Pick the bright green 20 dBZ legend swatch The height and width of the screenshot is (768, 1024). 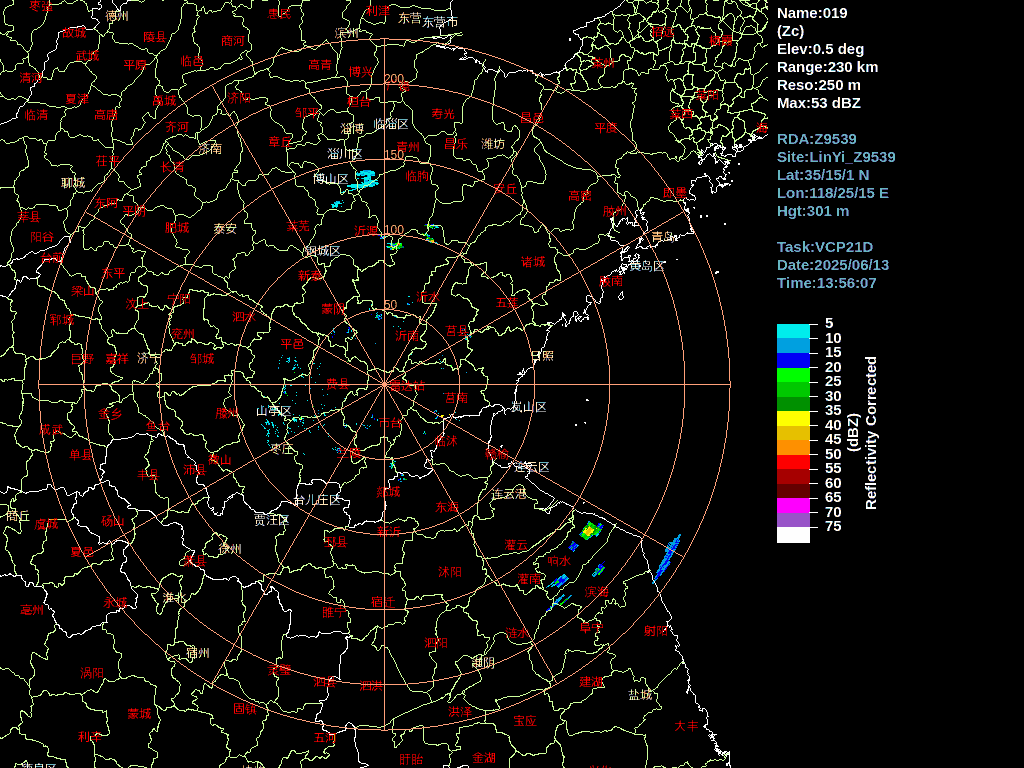click(x=793, y=375)
